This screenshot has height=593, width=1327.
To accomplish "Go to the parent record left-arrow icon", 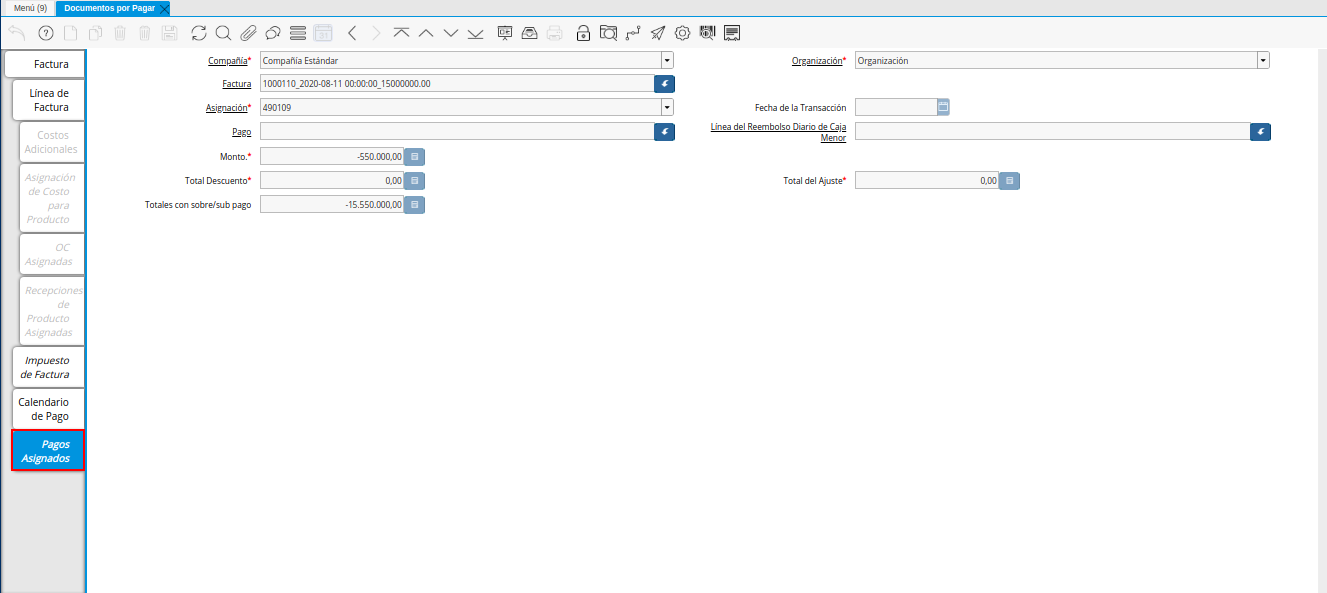I will [x=352, y=33].
